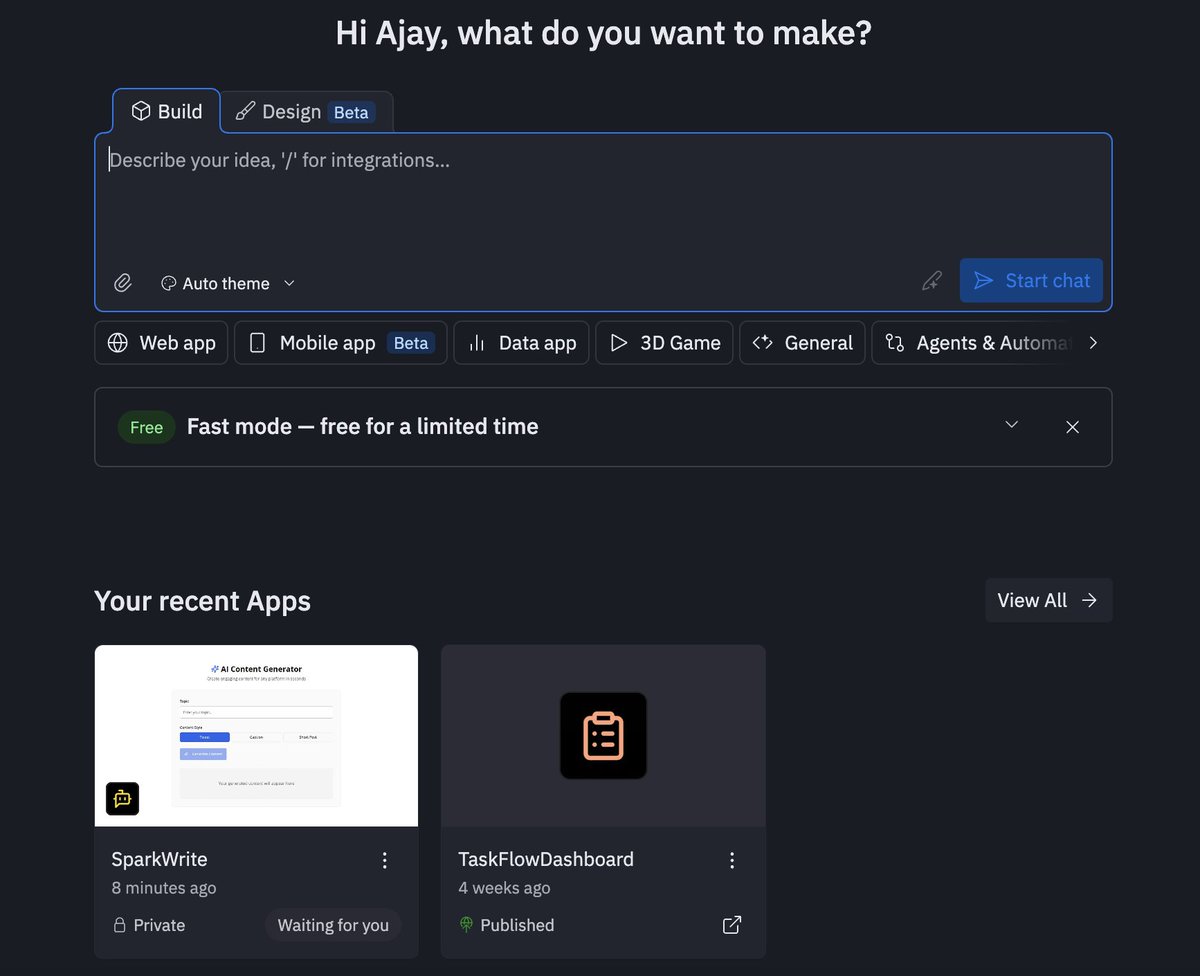Viewport: 1200px width, 976px height.
Task: Select the quill icon beside Start chat
Action: (x=931, y=281)
